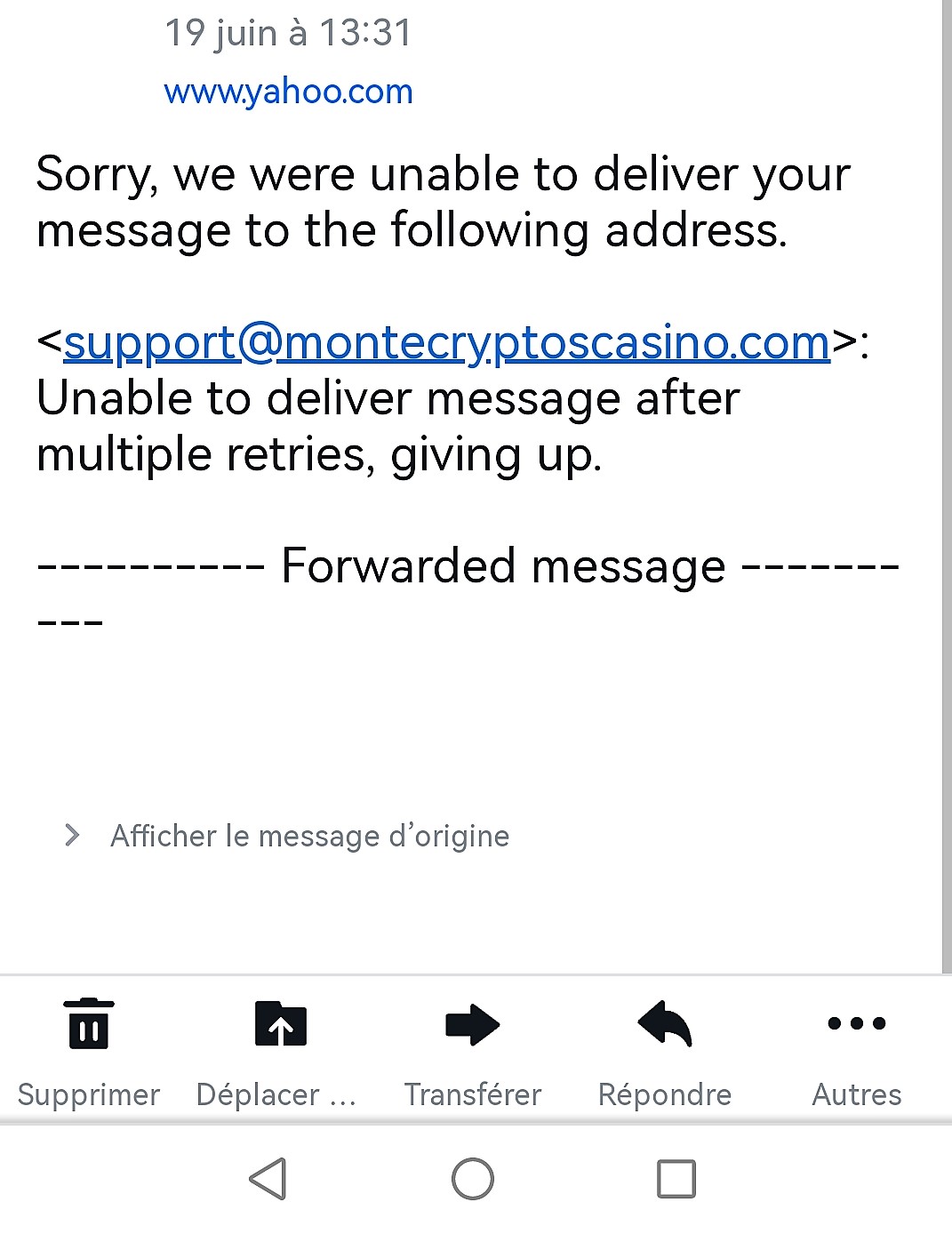The height and width of the screenshot is (1234, 952).
Task: Open the support@montecryptoscasino.com email link
Action: point(446,343)
